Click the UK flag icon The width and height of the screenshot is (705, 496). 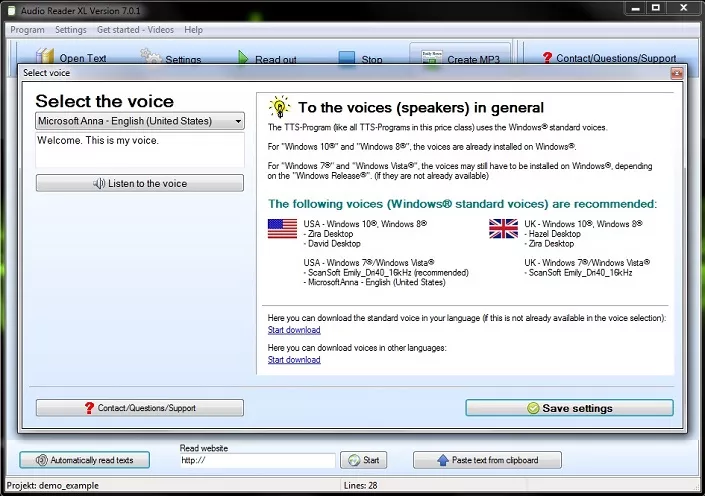pyautogui.click(x=503, y=228)
